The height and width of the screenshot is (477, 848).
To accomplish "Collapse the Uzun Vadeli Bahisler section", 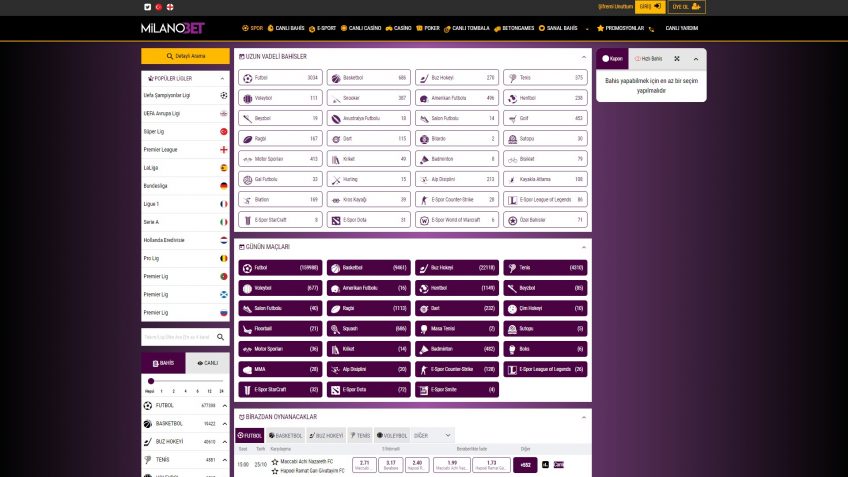I will pyautogui.click(x=583, y=56).
